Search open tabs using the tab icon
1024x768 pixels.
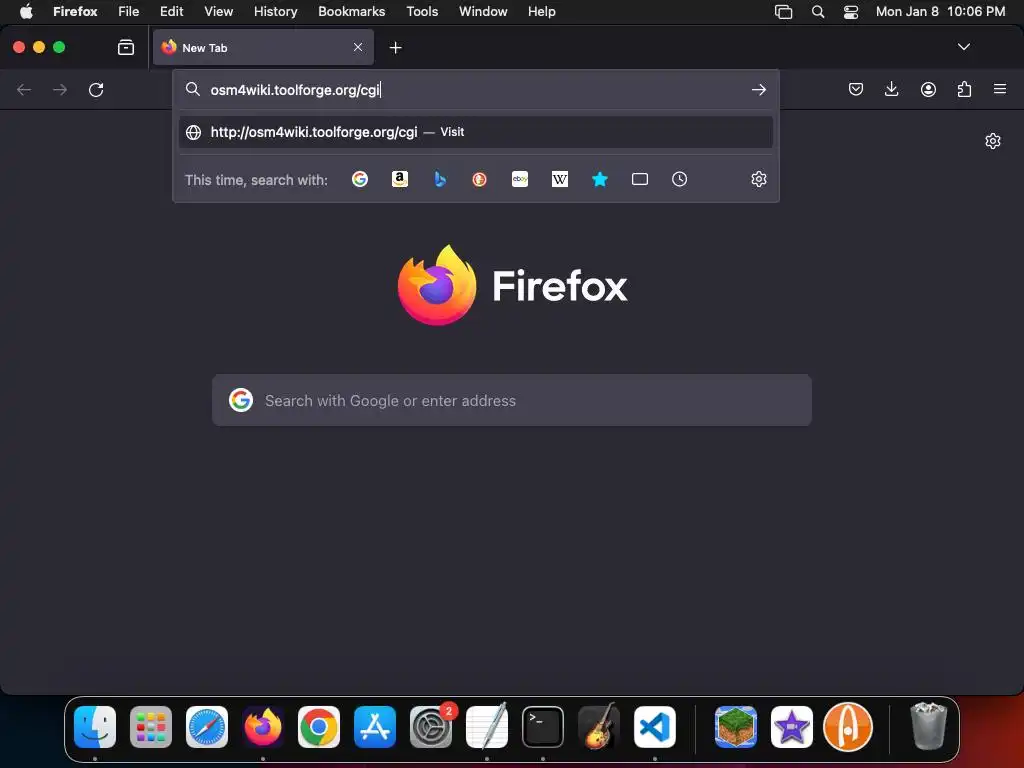pyautogui.click(x=640, y=179)
